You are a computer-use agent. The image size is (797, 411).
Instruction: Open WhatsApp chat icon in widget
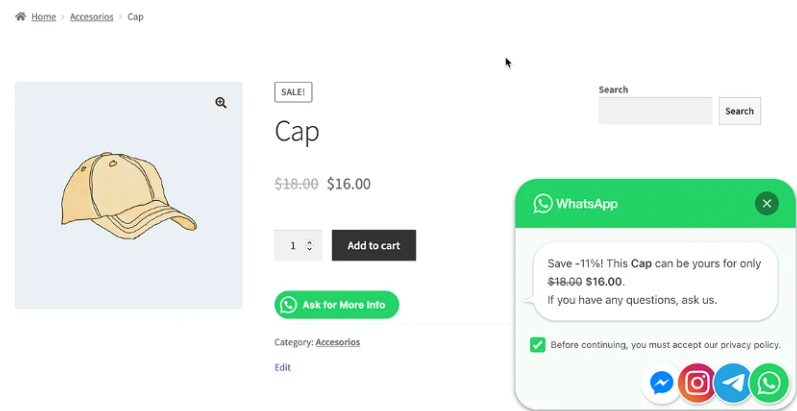pos(769,383)
